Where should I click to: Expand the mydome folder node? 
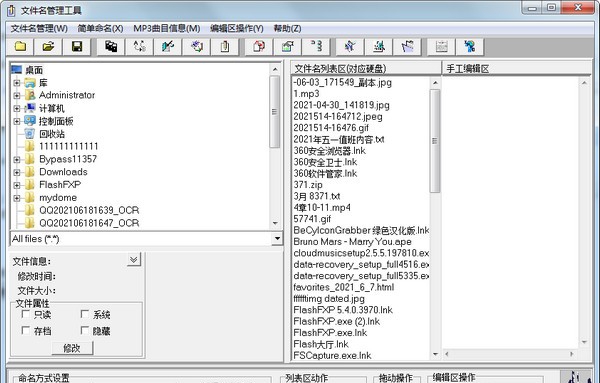coord(16,198)
